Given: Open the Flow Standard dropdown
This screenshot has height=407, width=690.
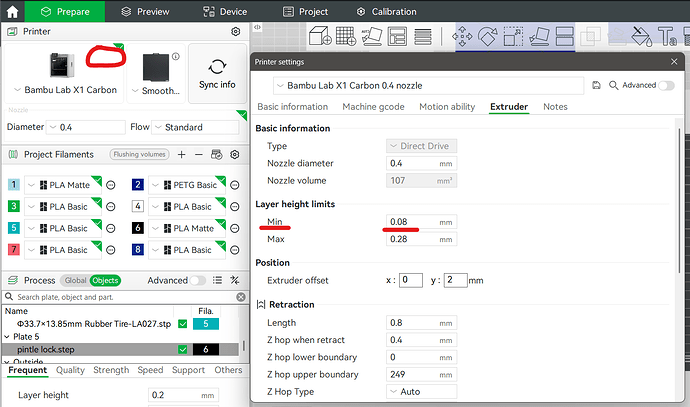Looking at the screenshot, I should (195, 127).
